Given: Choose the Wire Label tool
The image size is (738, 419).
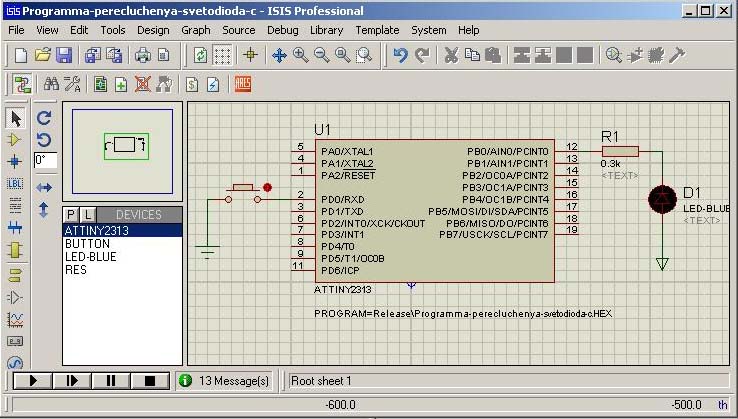Looking at the screenshot, I should pyautogui.click(x=15, y=183).
